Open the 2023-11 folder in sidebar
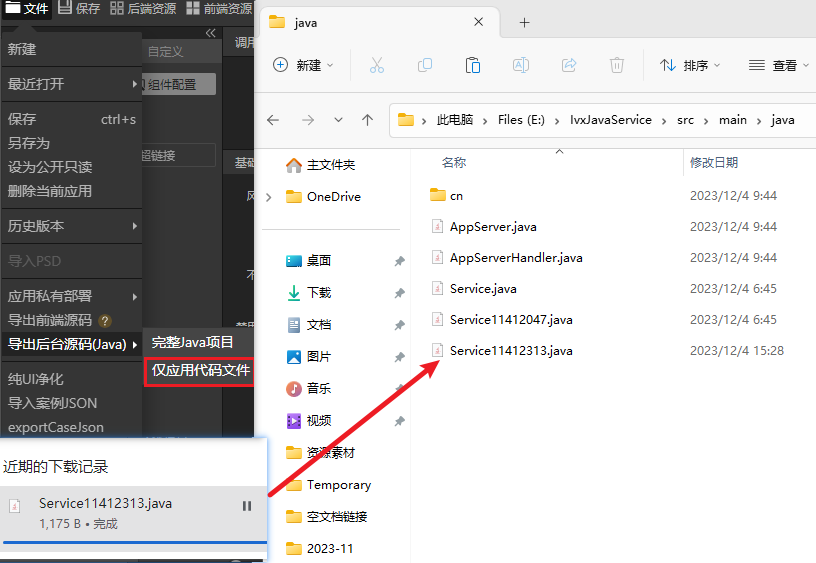Screen dimensions: 816x563 click(x=320, y=548)
